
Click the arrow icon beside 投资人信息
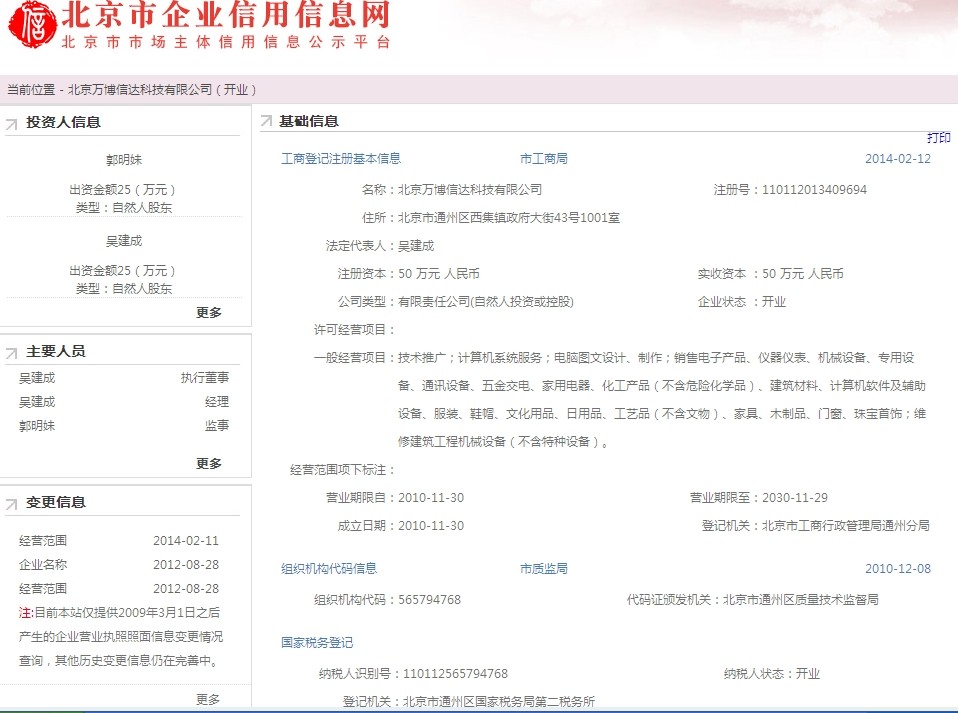[12, 124]
